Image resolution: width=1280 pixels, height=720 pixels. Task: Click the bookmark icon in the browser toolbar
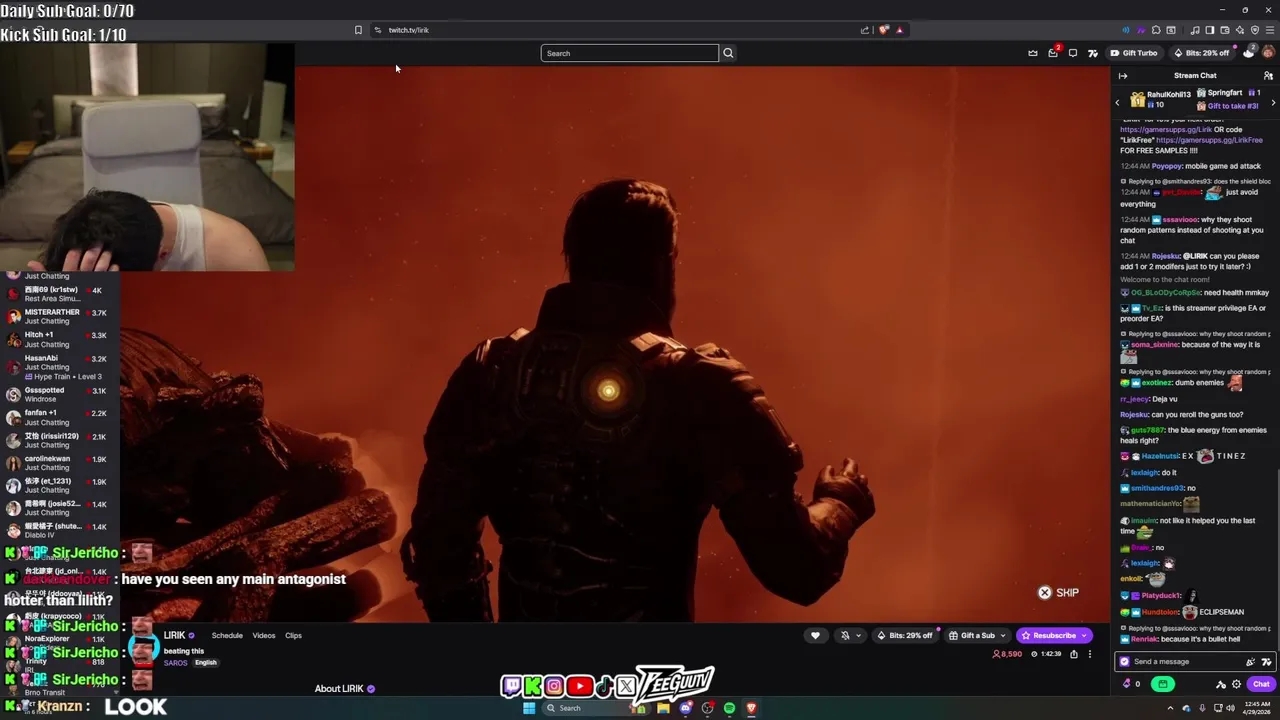click(358, 30)
